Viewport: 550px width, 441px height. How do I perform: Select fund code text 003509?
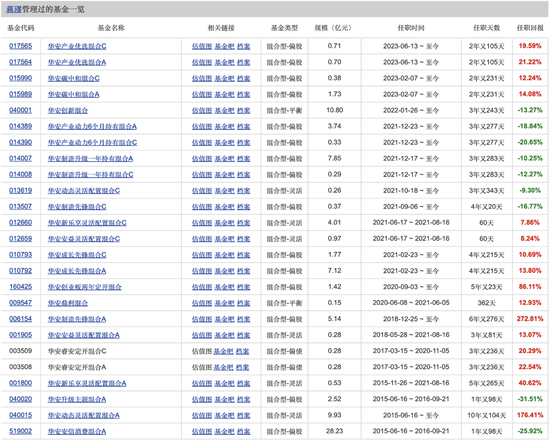tap(20, 351)
